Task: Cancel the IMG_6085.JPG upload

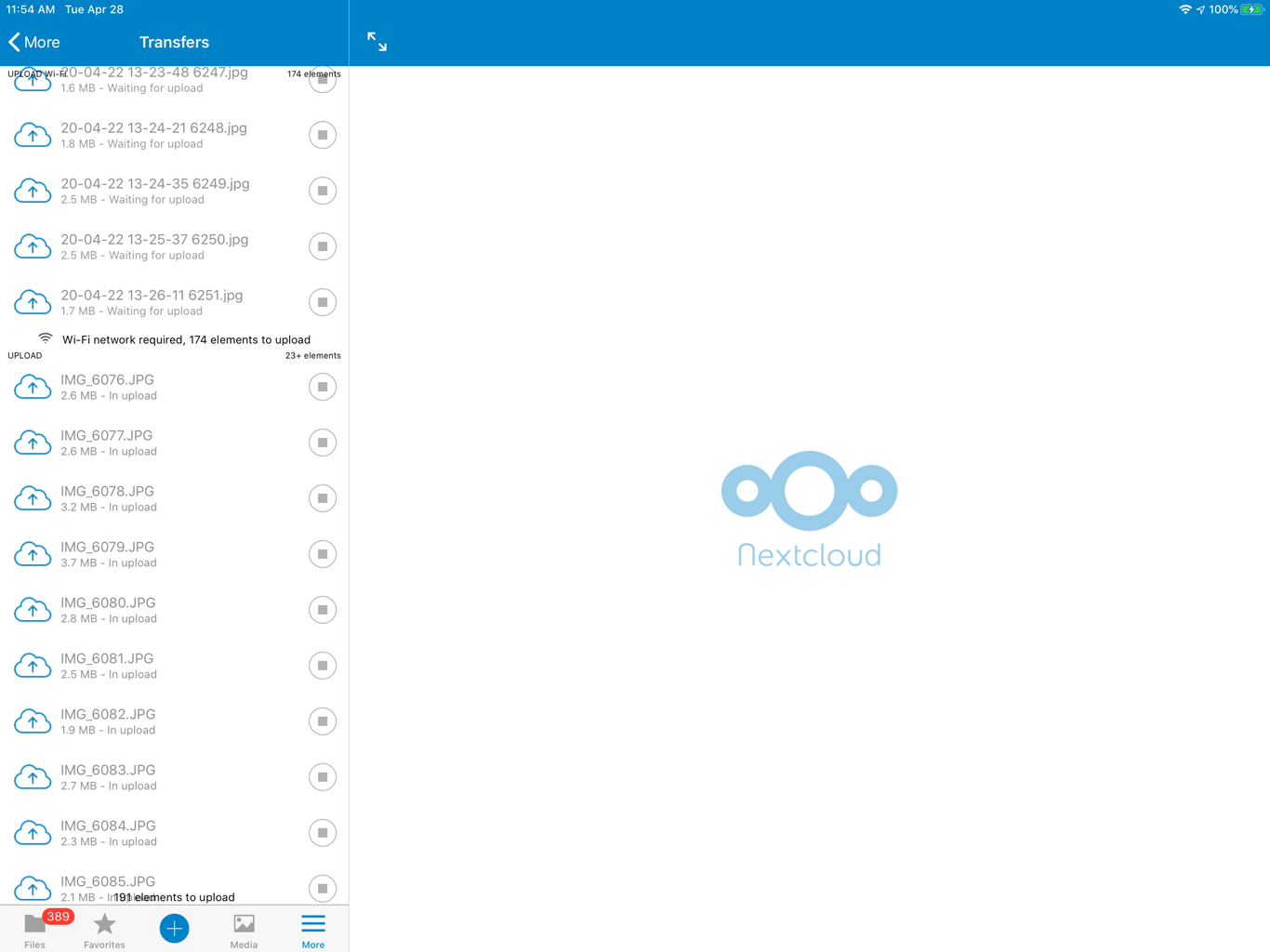Action: tap(323, 889)
